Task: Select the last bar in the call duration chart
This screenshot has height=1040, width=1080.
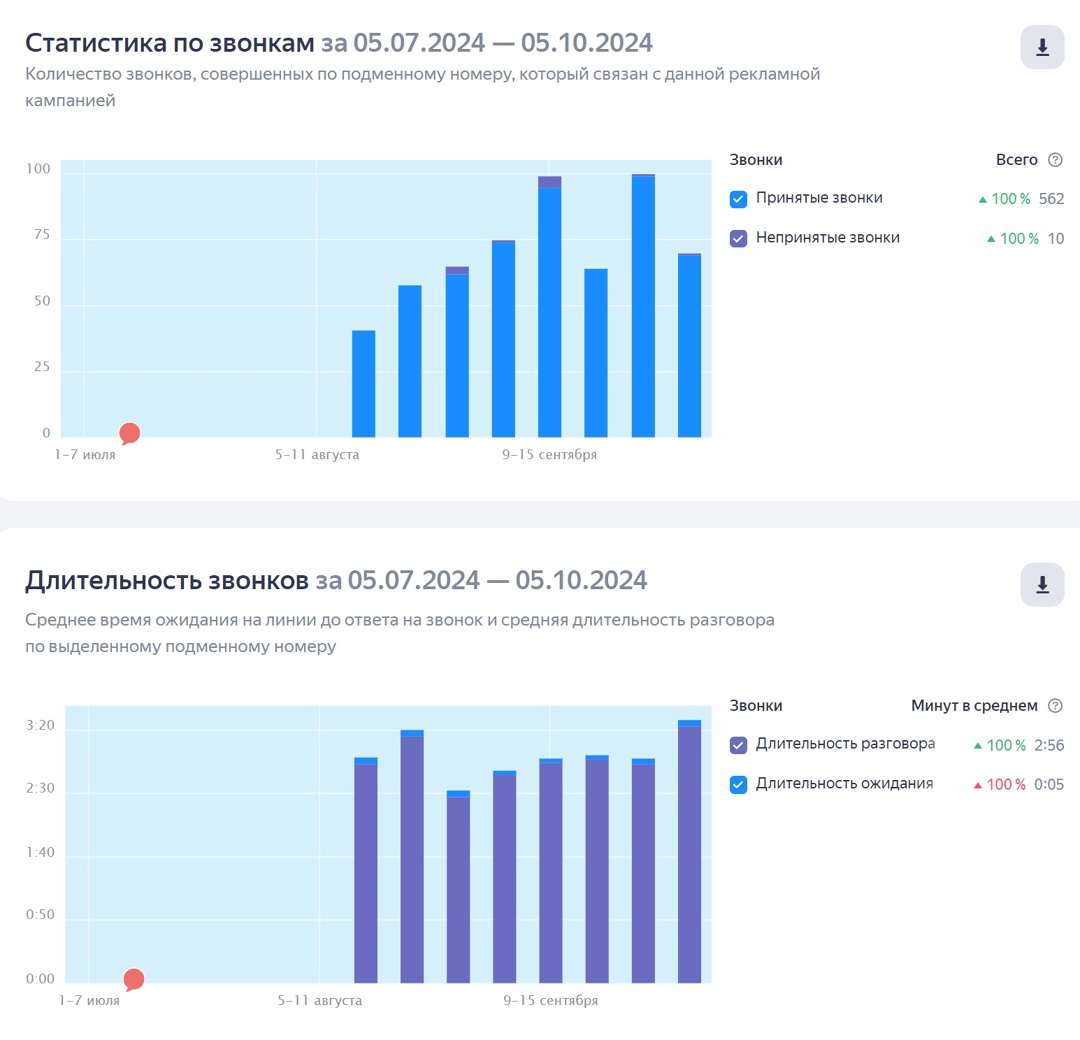Action: pyautogui.click(x=689, y=852)
